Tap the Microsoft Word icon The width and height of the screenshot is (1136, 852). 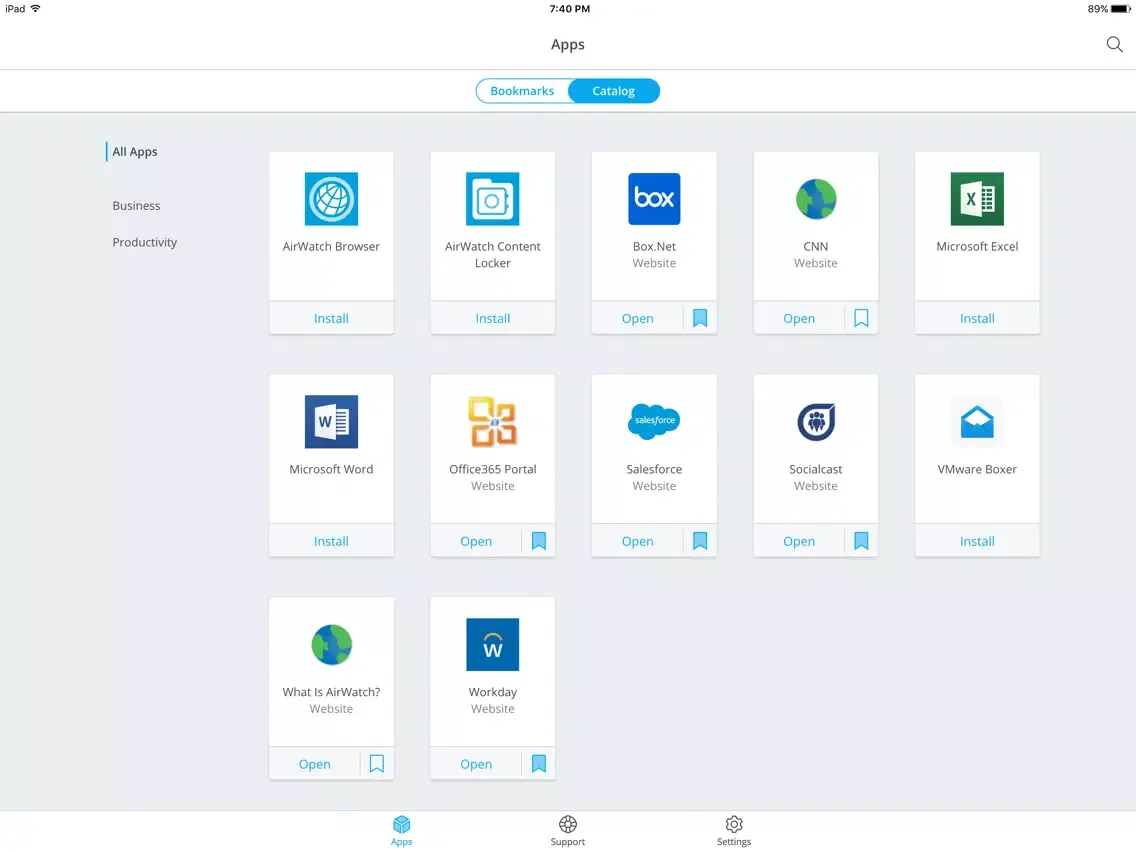click(x=331, y=422)
